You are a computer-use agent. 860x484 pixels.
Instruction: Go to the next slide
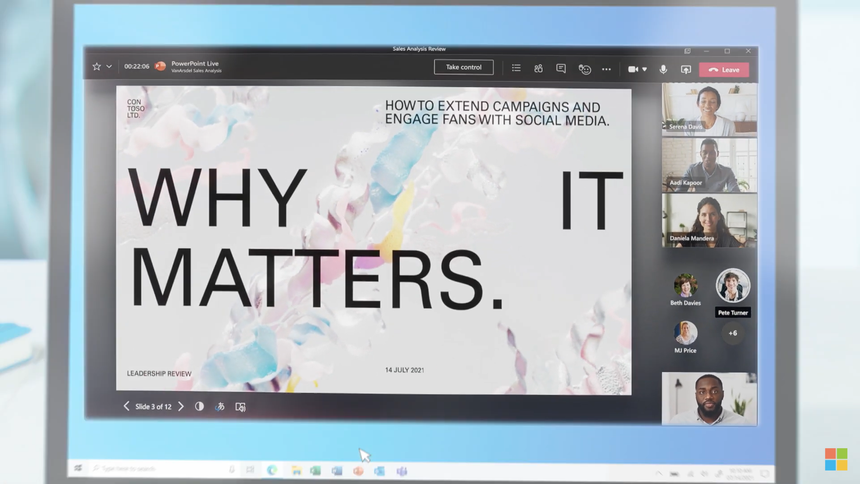181,407
